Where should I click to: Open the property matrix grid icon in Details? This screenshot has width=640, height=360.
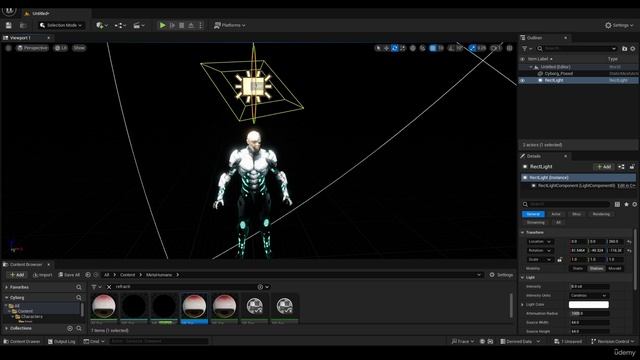(x=617, y=204)
